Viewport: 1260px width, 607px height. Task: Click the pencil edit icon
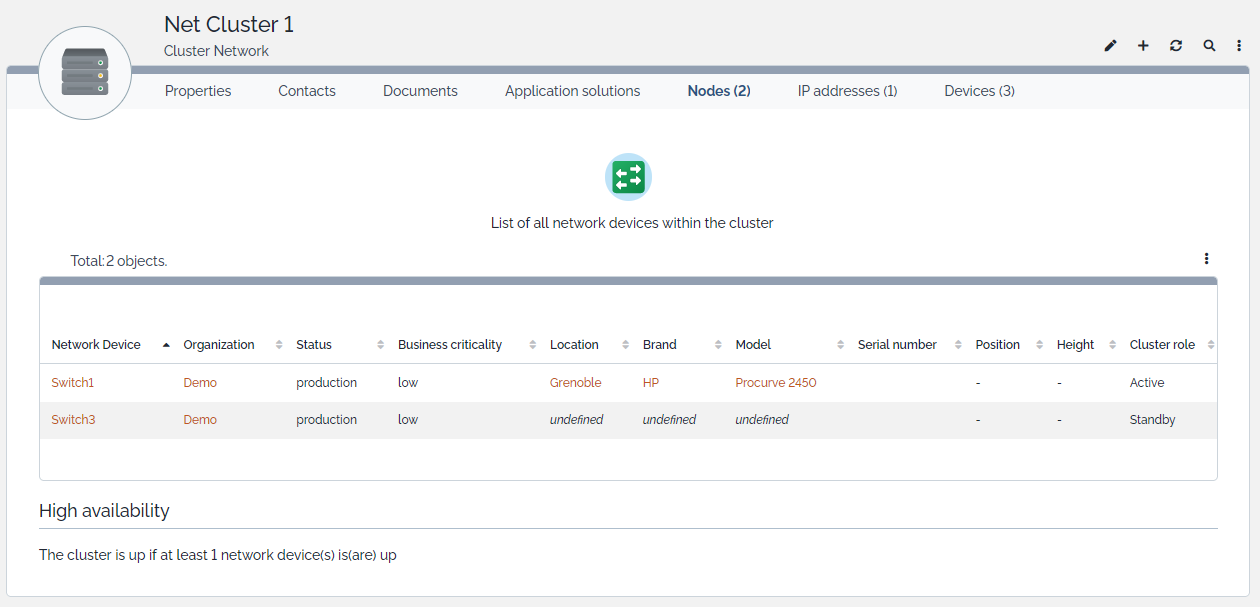point(1110,46)
